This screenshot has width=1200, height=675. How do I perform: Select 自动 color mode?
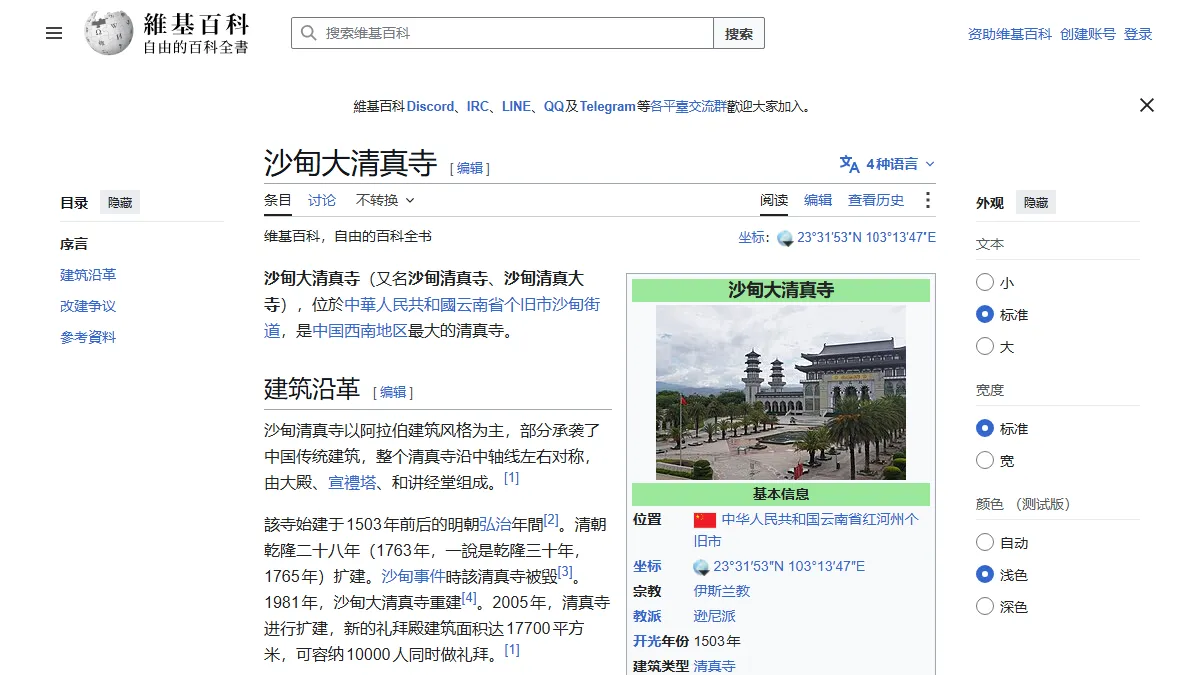tap(985, 543)
